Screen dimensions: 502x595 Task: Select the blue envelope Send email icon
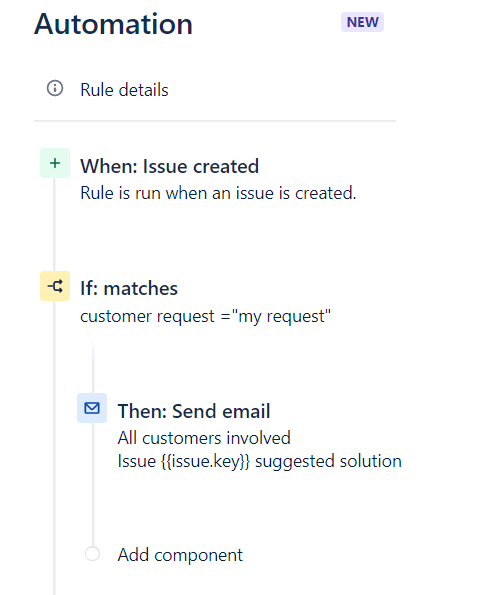pyautogui.click(x=92, y=408)
